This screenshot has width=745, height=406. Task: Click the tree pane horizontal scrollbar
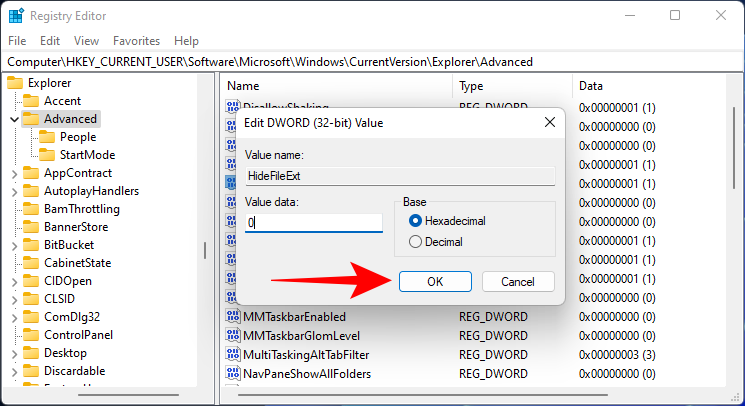coord(128,394)
